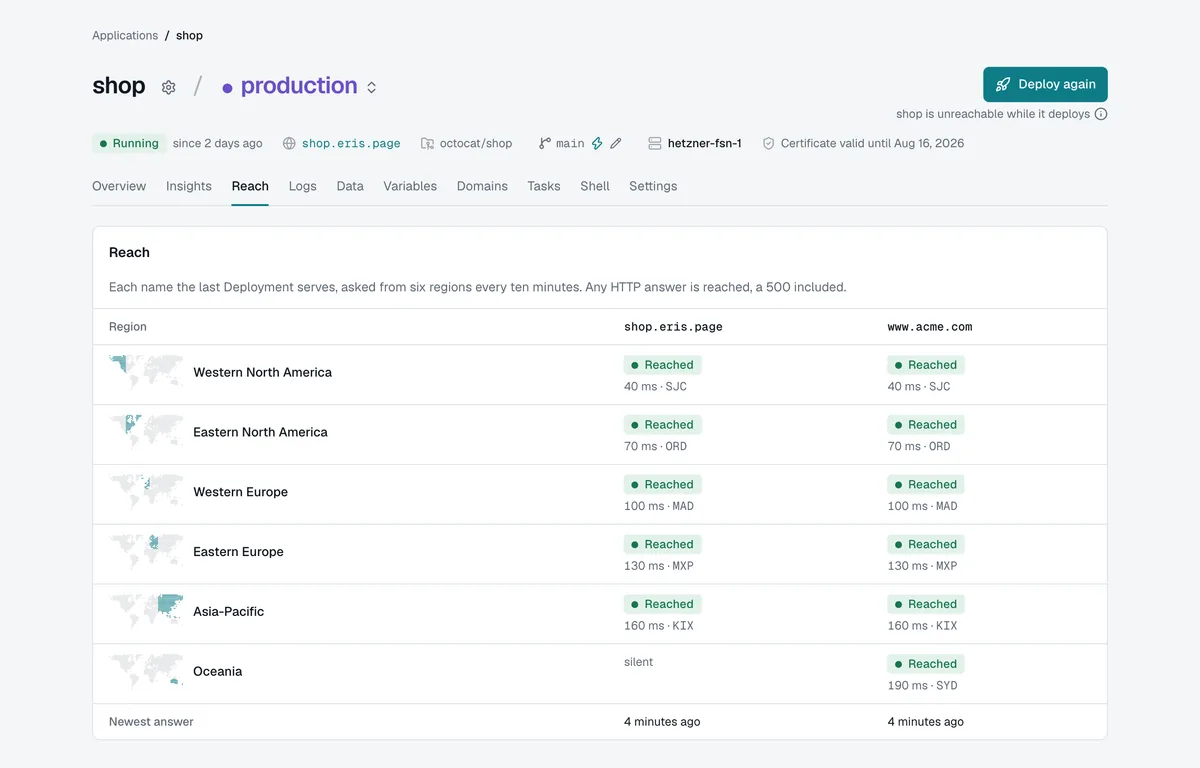Open the shop.eris.page link

pos(351,143)
